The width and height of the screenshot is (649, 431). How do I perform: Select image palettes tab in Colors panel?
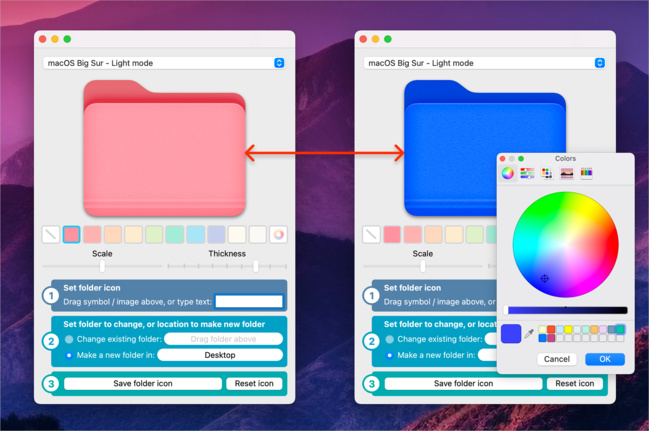click(567, 173)
